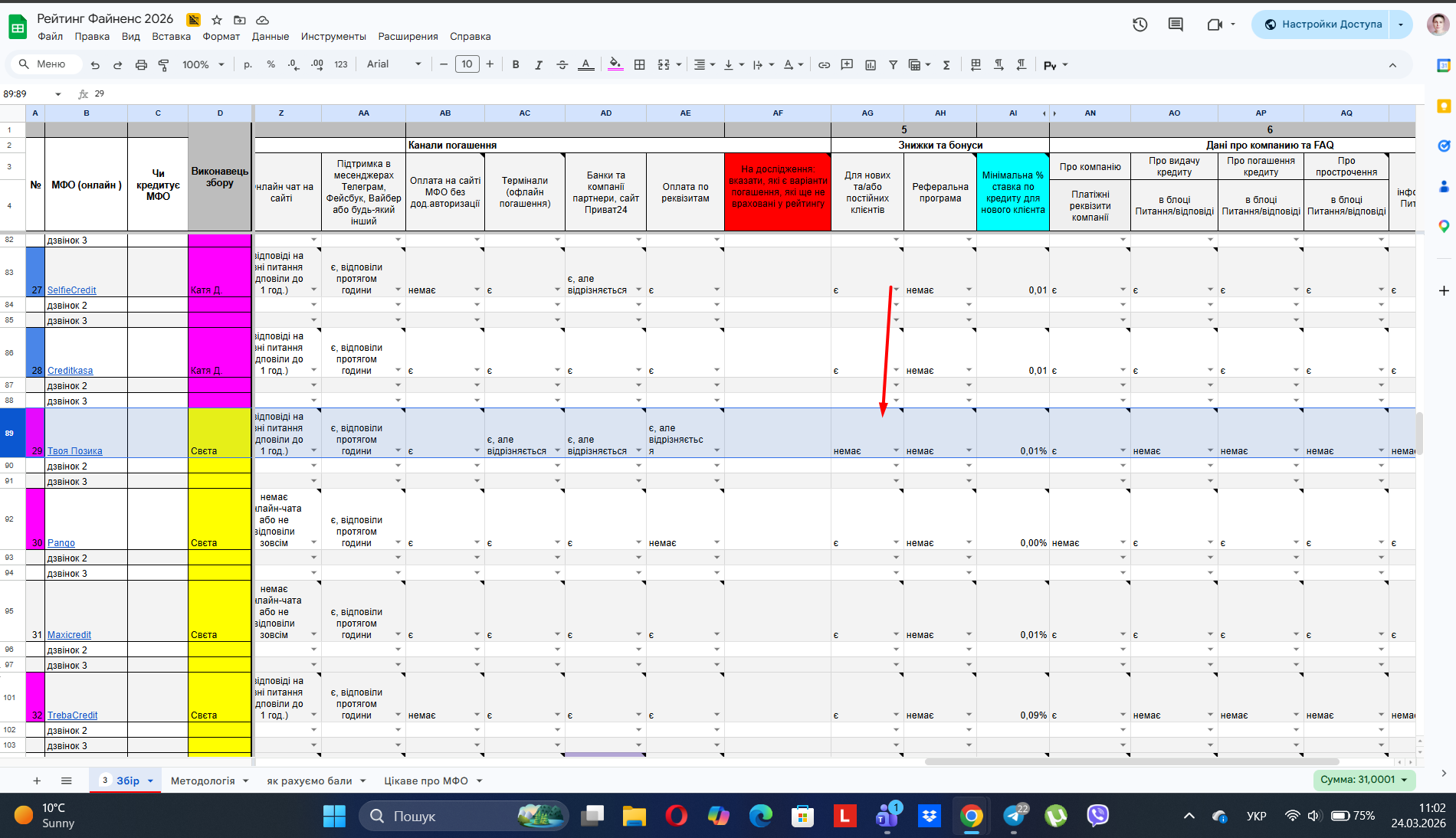Open the fill color picker
This screenshot has height=838, width=1456.
[x=615, y=65]
